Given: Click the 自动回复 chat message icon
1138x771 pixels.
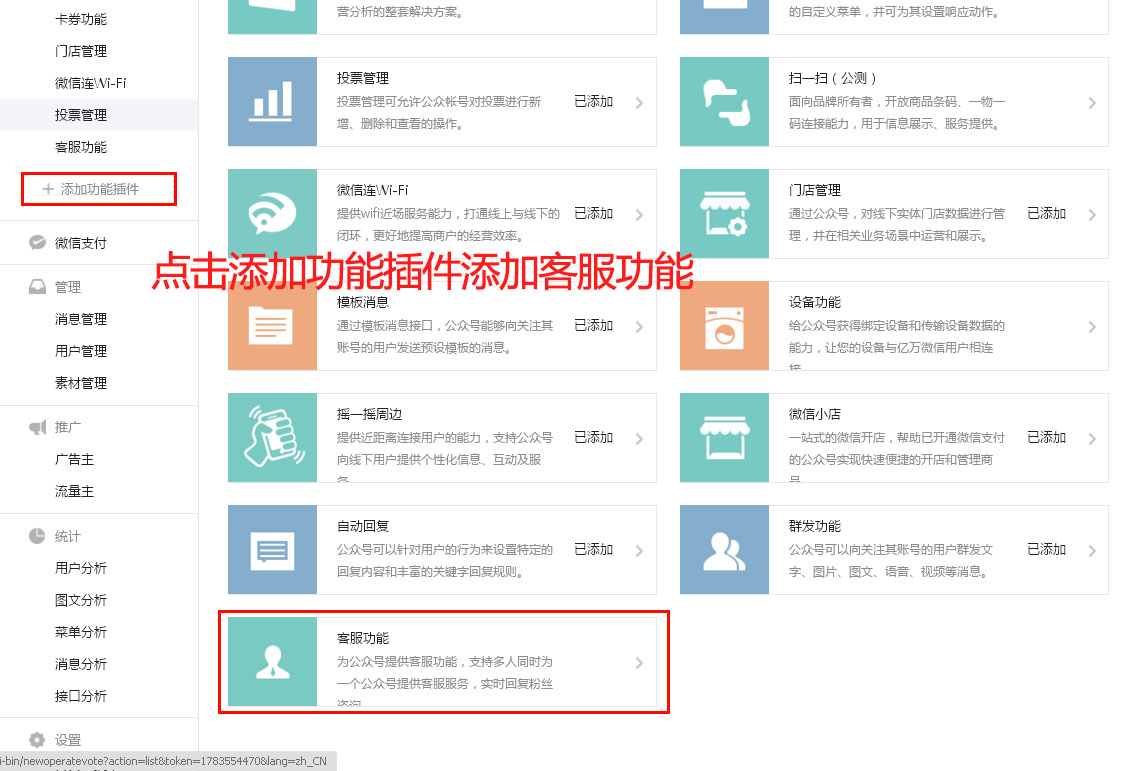Looking at the screenshot, I should pos(272,550).
